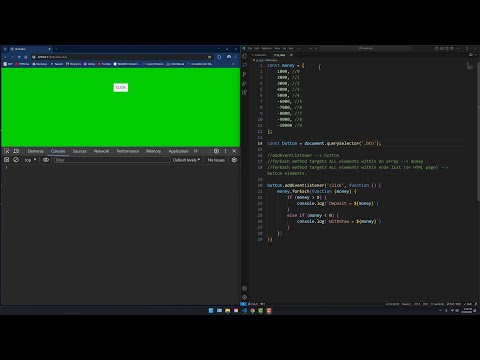The width and height of the screenshot is (480, 360).
Task: Open Run and Debug in the activity bar
Action: click(245, 83)
